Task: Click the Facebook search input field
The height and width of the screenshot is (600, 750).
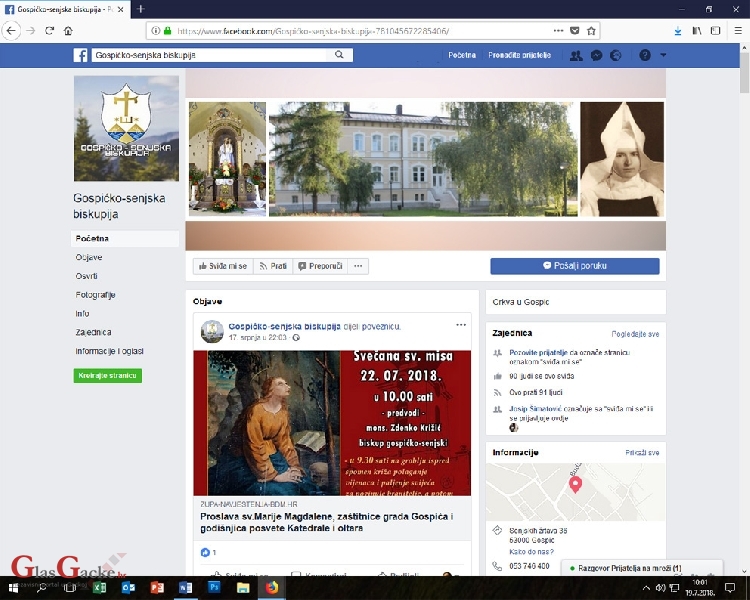Action: pos(209,55)
